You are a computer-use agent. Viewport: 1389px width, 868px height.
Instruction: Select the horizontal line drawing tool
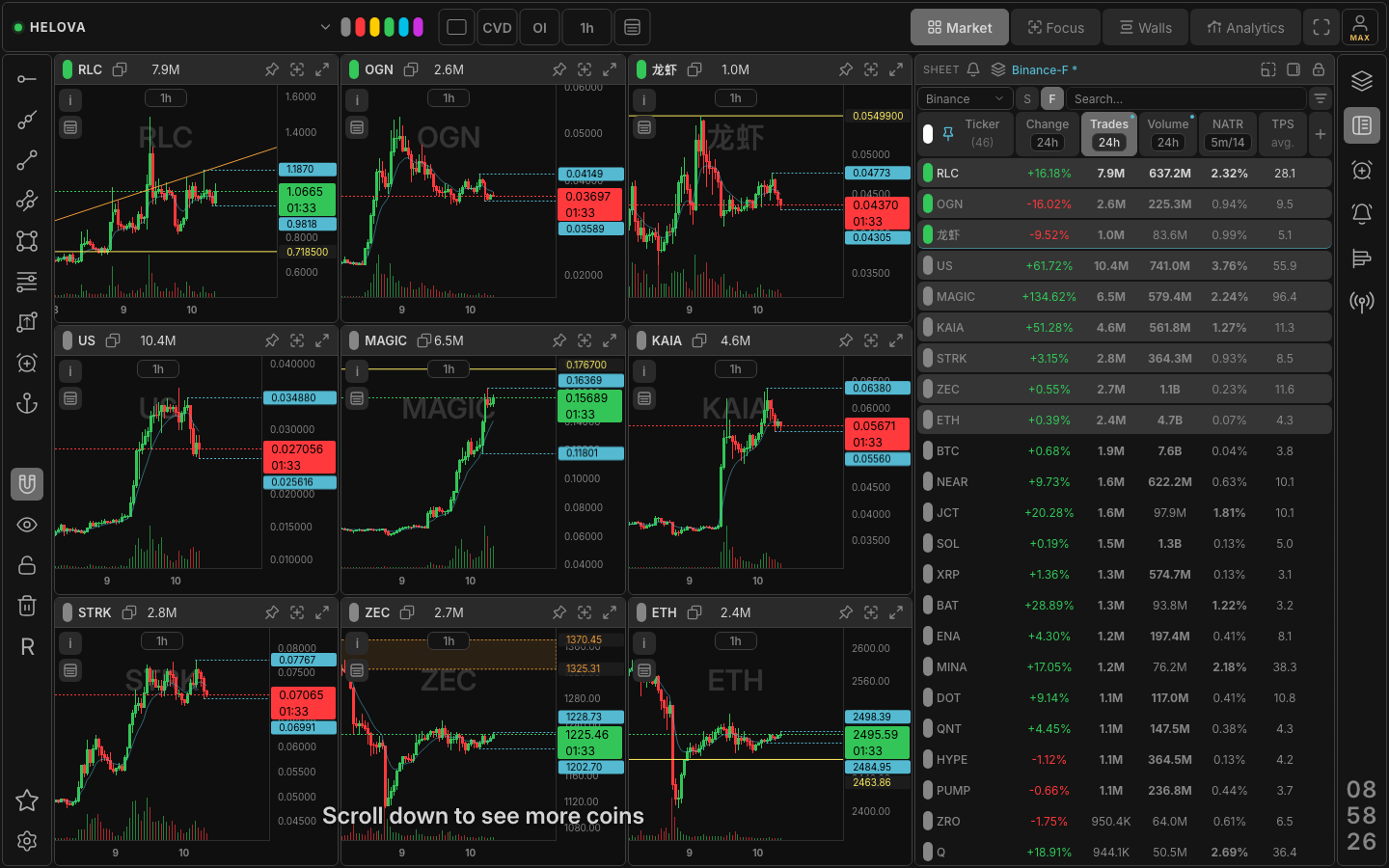pos(27,79)
